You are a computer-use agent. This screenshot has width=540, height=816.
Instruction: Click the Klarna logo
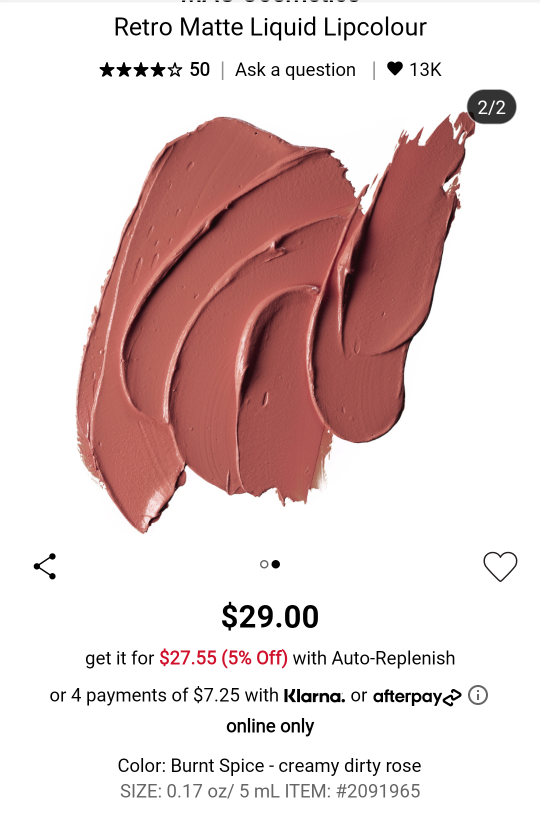[x=314, y=696]
